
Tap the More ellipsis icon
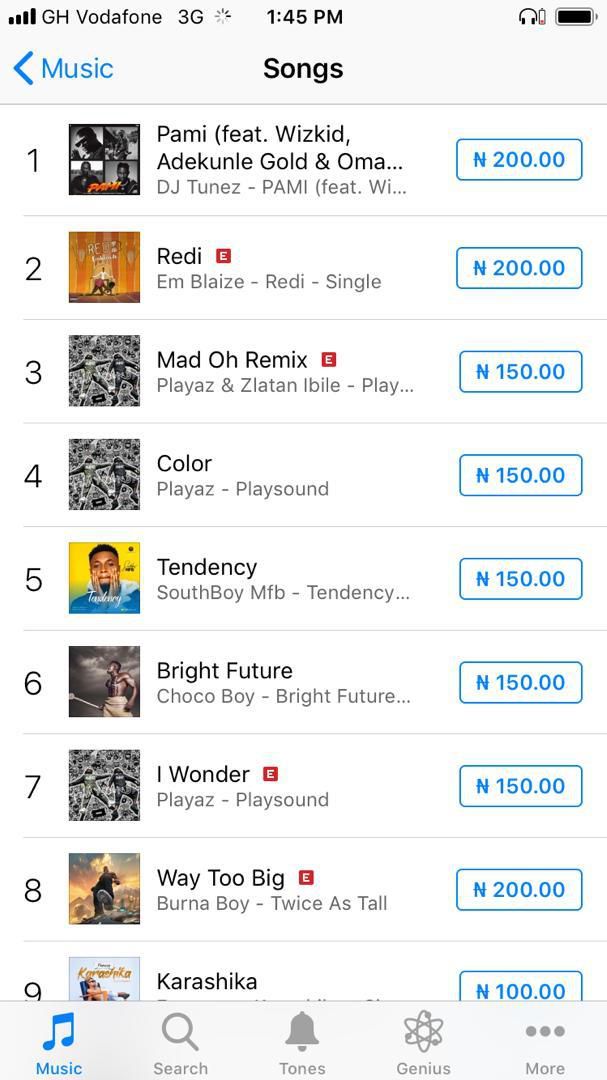pyautogui.click(x=545, y=1031)
